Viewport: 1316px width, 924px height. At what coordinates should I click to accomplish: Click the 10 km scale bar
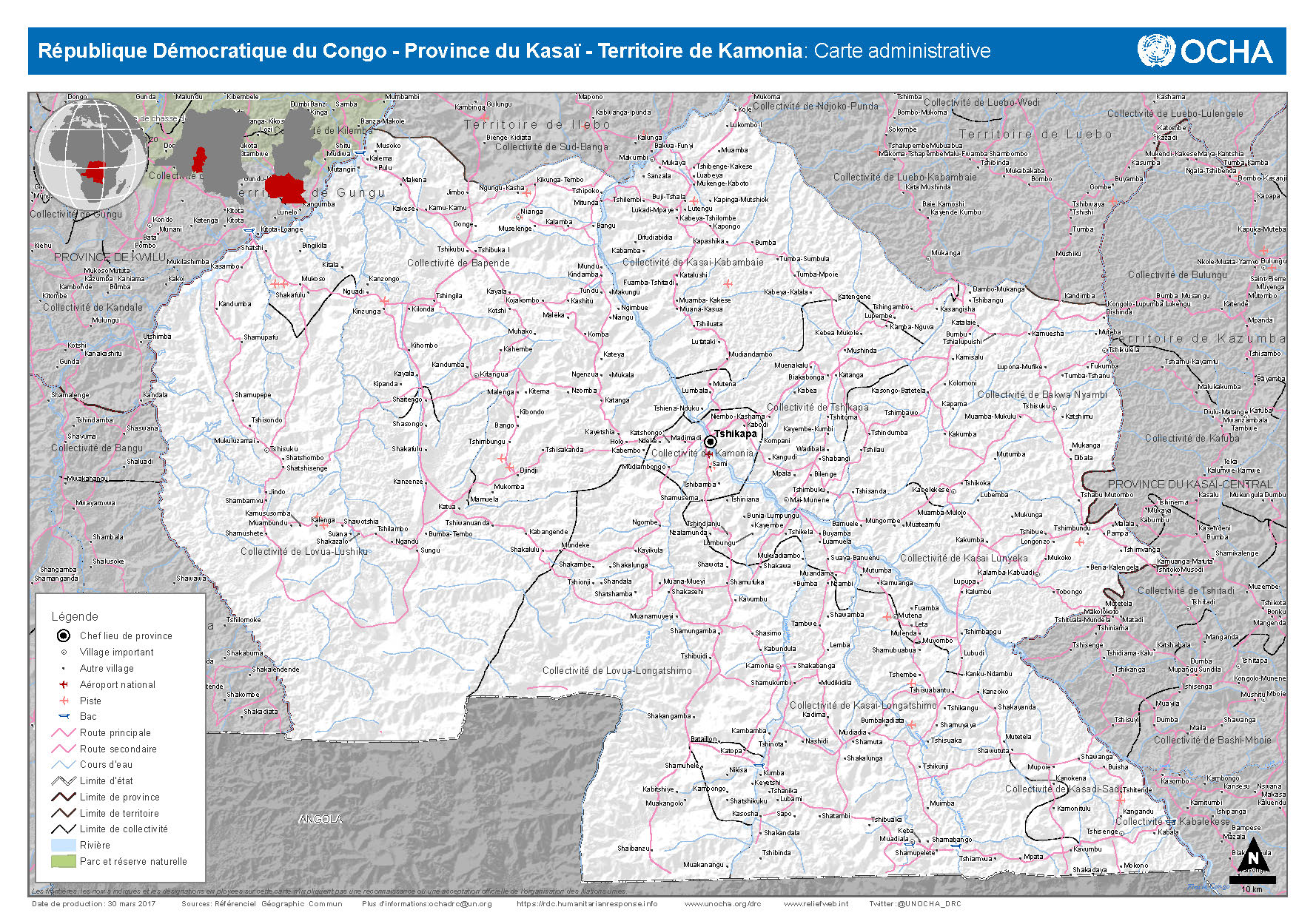click(x=1252, y=880)
